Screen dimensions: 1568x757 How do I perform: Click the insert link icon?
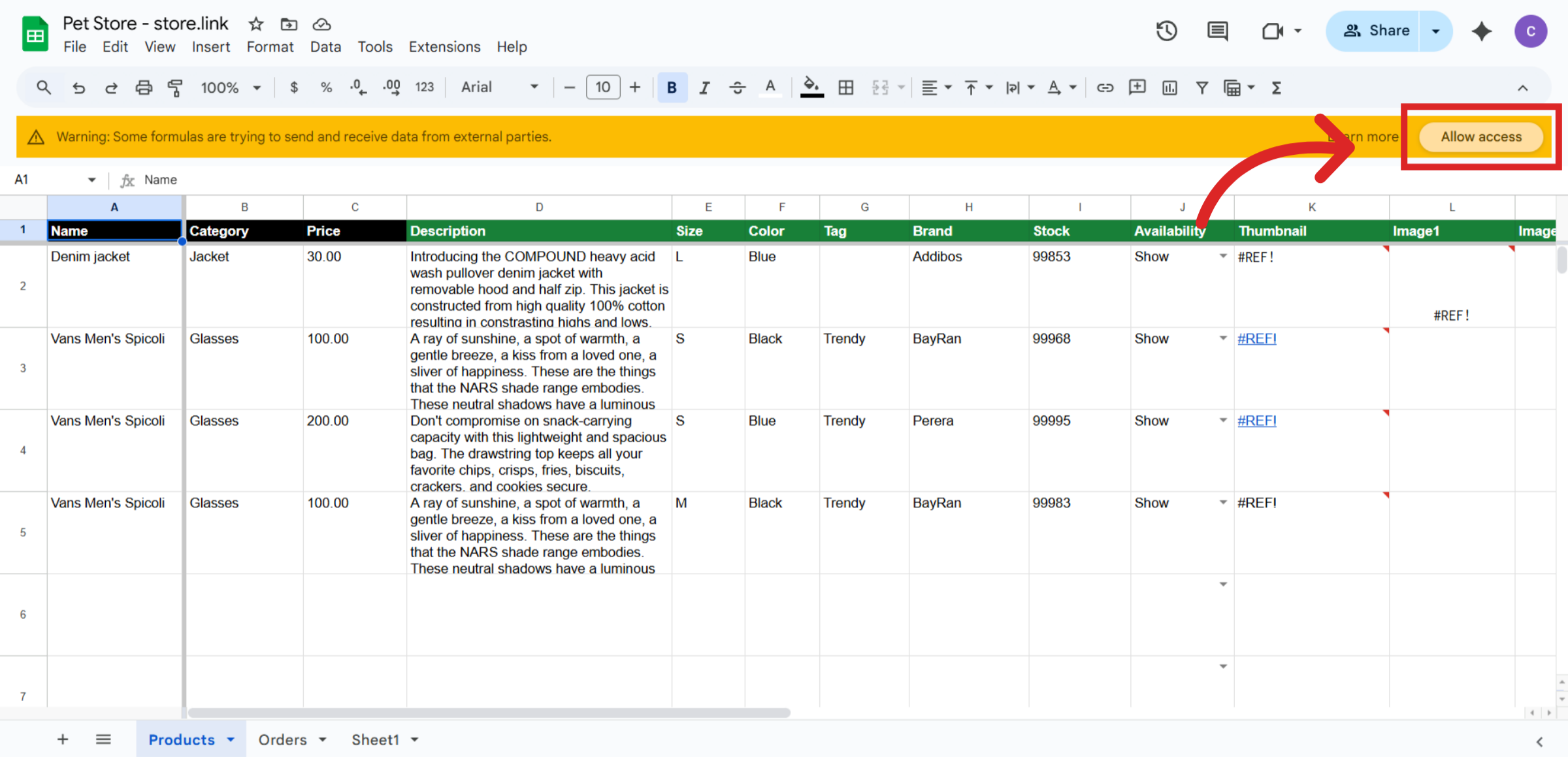1105,88
